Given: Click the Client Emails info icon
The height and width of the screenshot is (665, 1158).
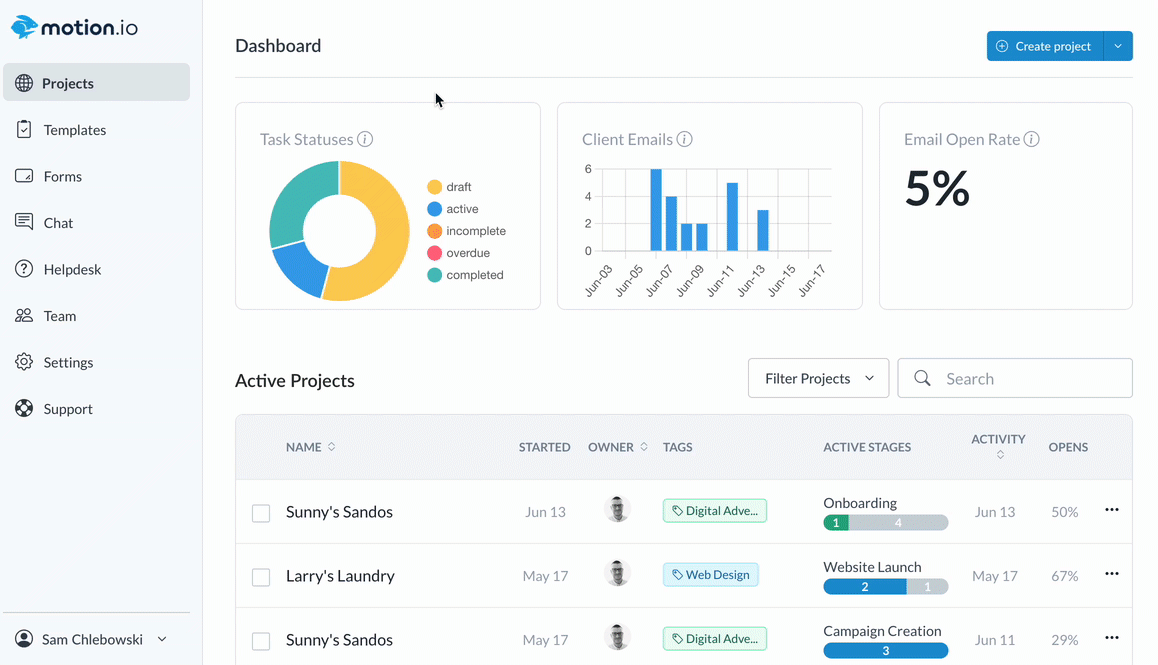Looking at the screenshot, I should (x=684, y=139).
